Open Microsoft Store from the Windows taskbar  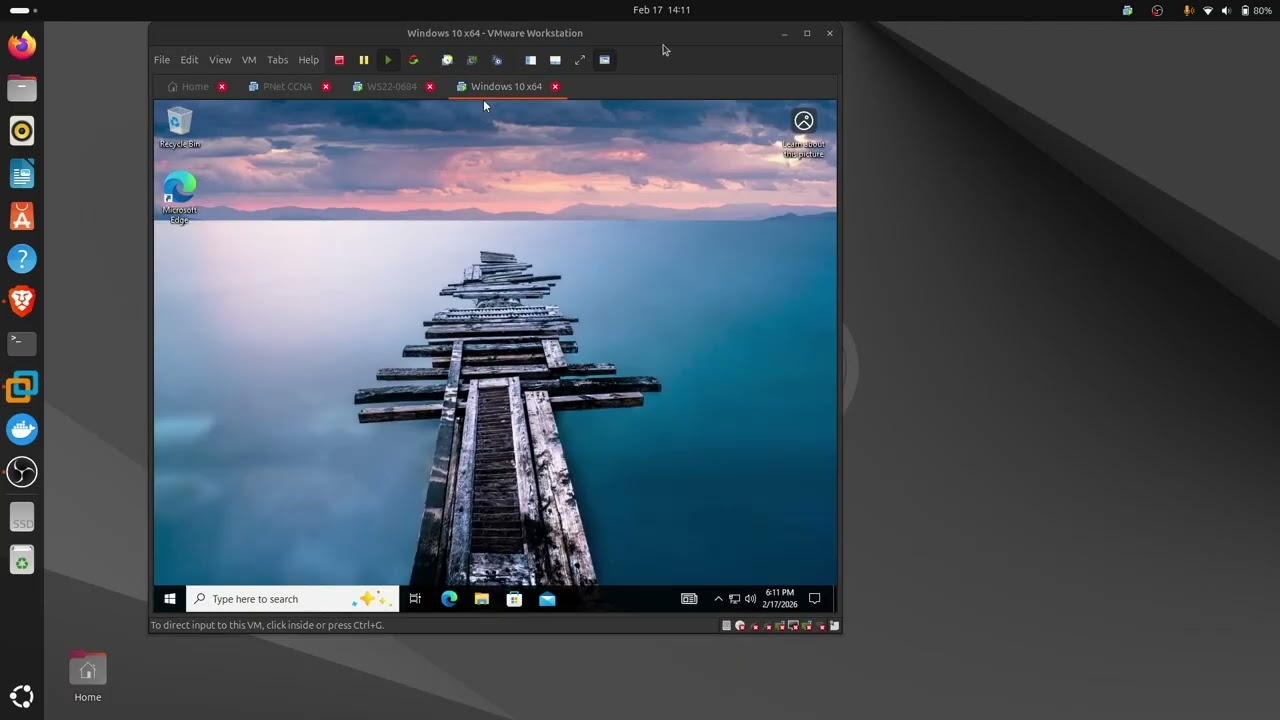click(x=514, y=599)
